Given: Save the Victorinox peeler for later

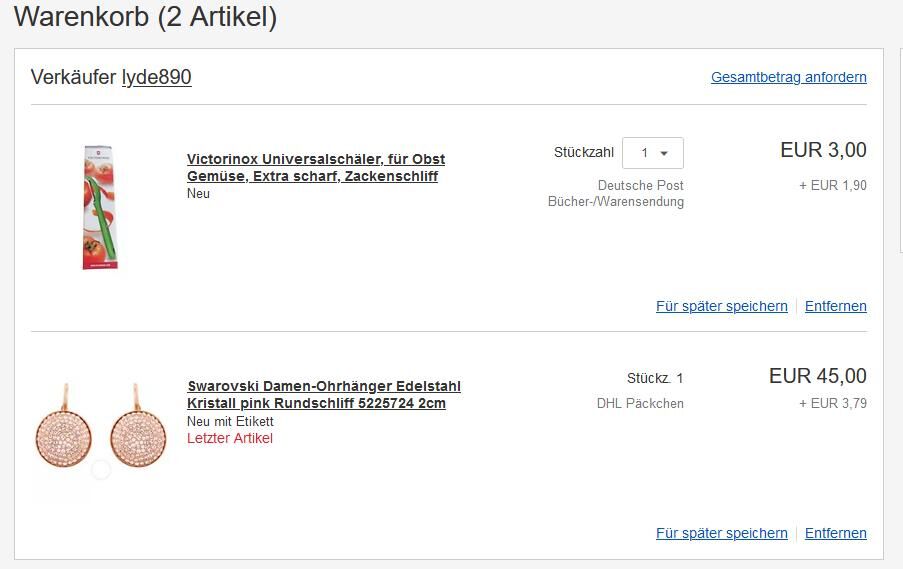Looking at the screenshot, I should pyautogui.click(x=721, y=306).
